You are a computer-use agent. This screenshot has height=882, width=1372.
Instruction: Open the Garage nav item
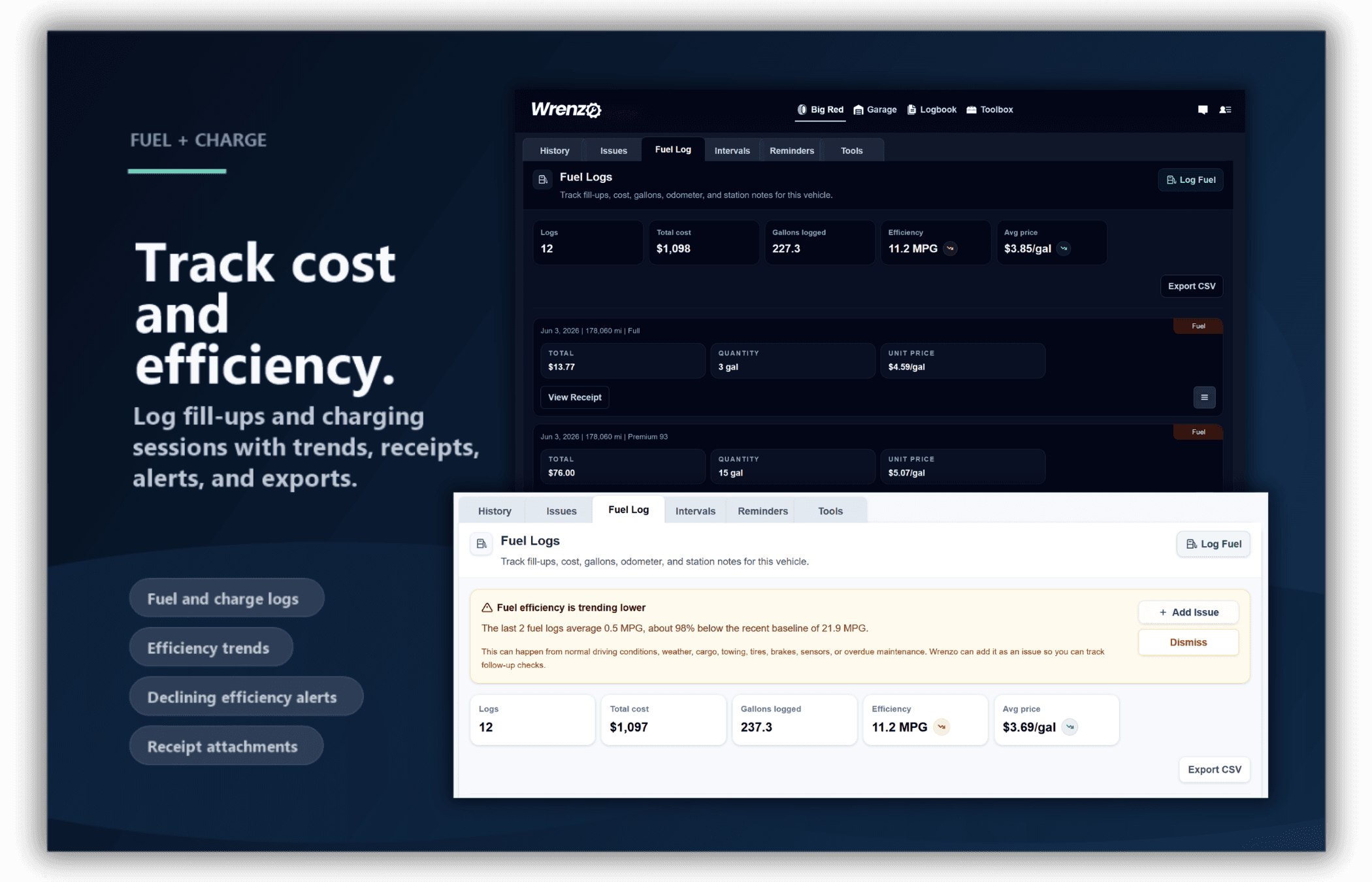click(x=875, y=110)
